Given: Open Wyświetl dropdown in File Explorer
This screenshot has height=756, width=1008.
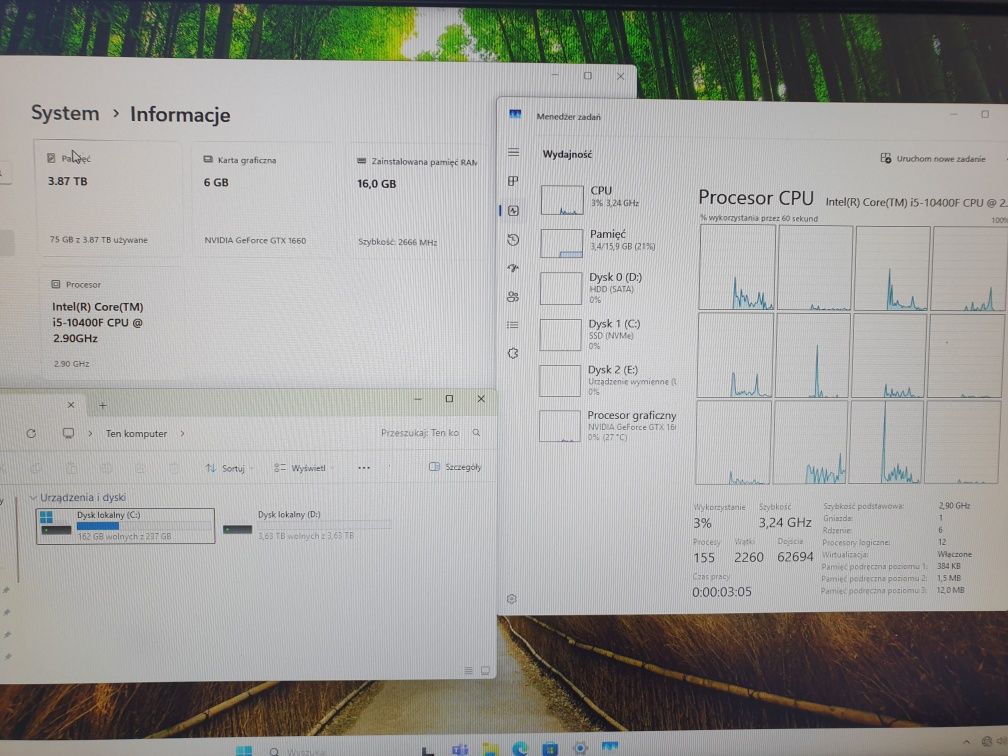Looking at the screenshot, I should click(302, 468).
